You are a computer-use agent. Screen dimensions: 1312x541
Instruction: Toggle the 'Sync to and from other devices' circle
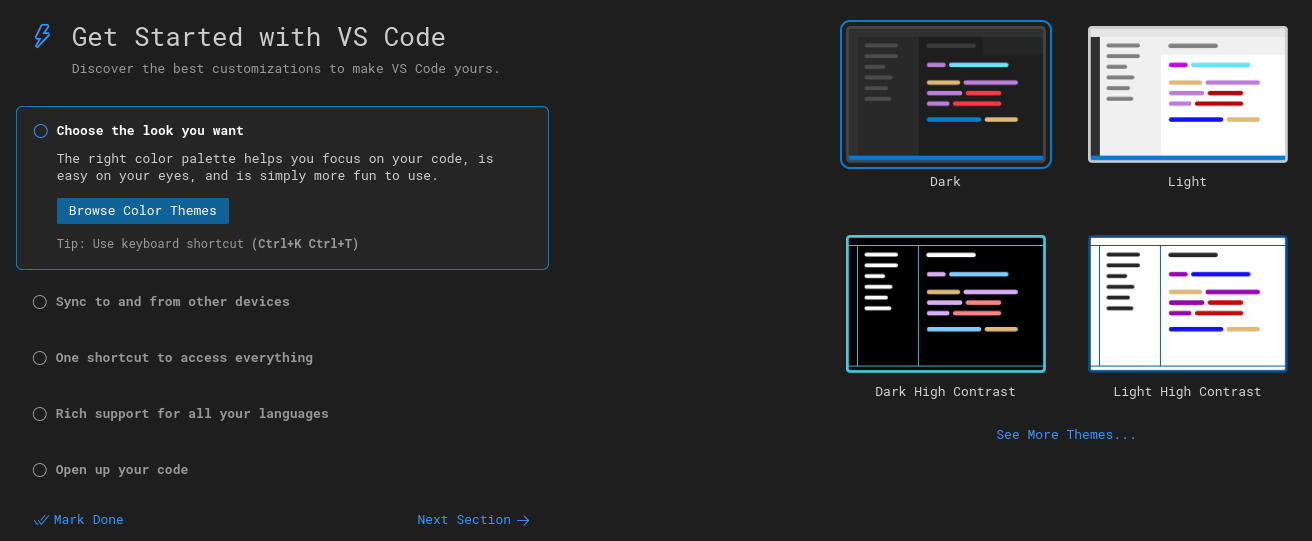coord(40,302)
